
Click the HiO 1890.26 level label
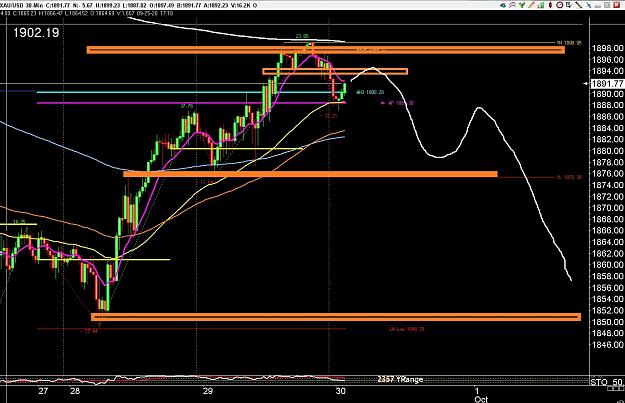[x=370, y=92]
